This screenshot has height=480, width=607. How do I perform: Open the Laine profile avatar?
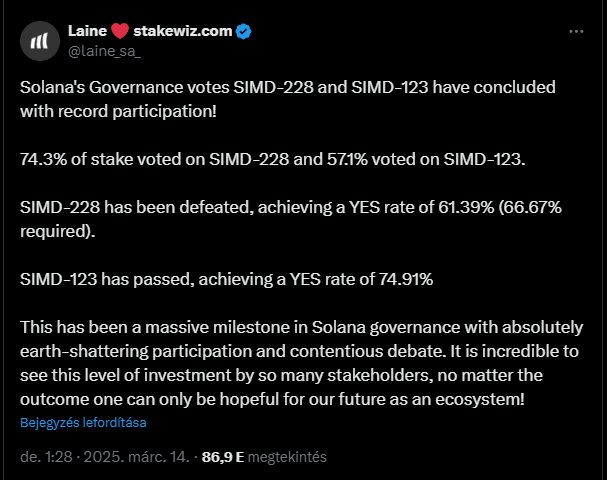[40, 41]
